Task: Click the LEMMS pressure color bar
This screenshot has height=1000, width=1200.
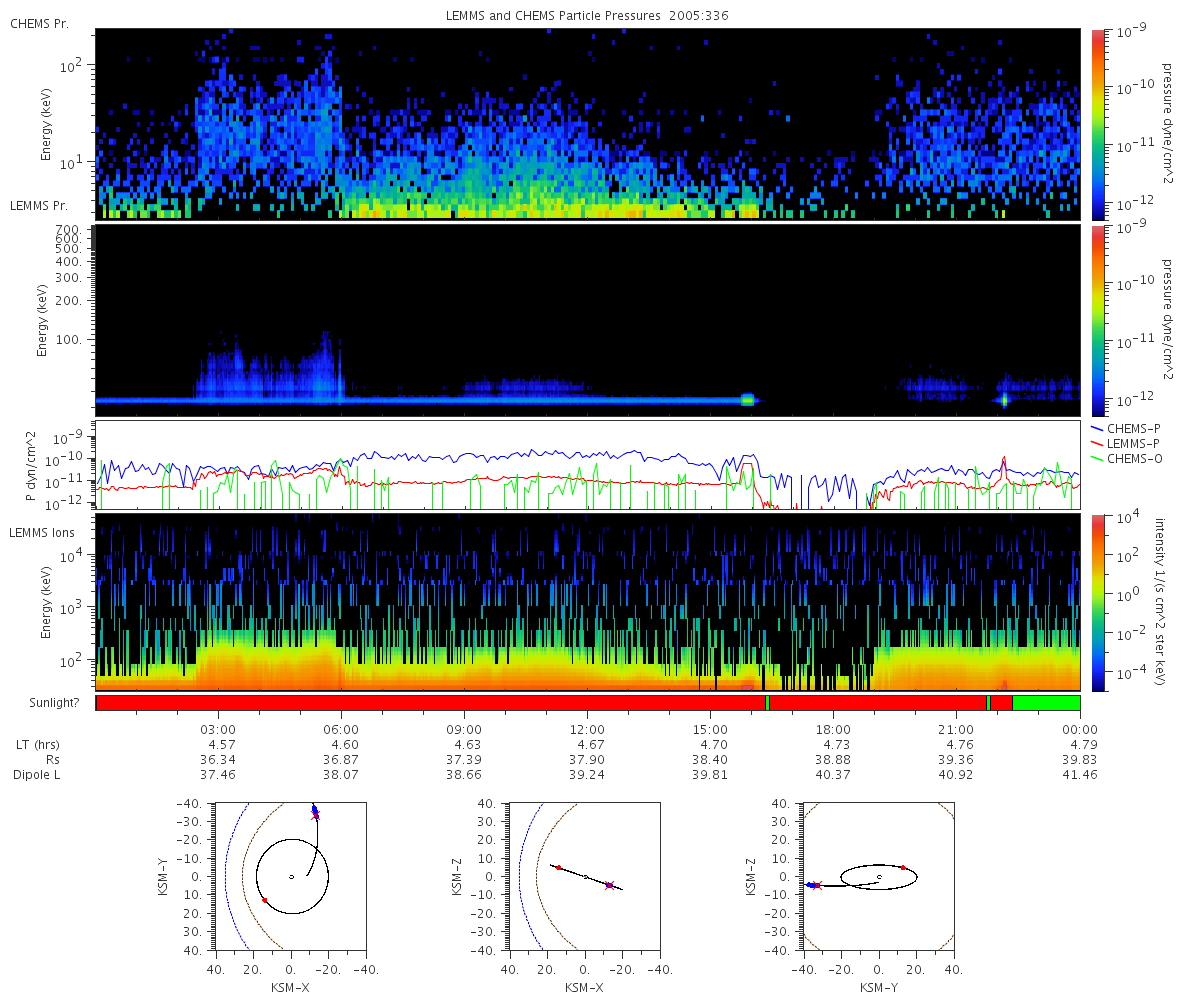Action: [x=1097, y=321]
